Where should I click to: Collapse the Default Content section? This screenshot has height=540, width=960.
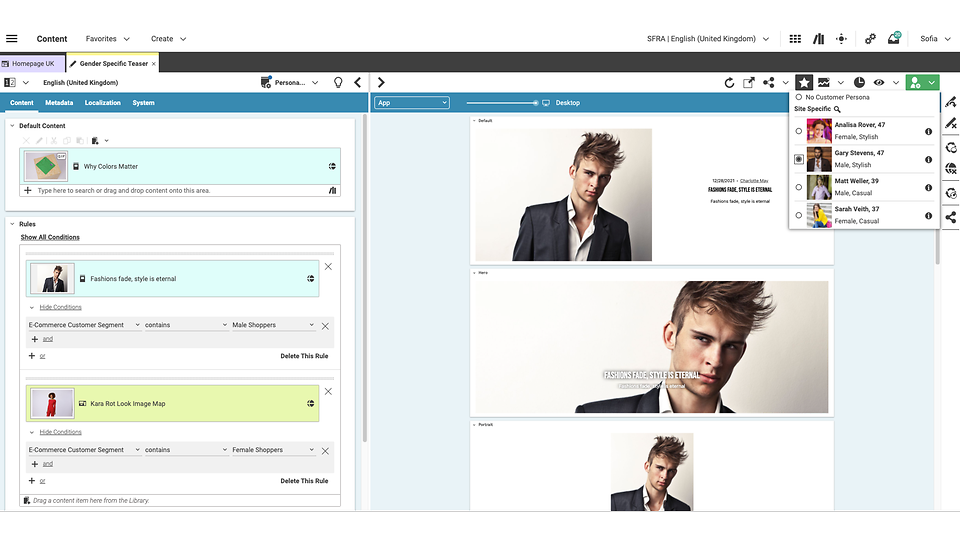12,126
